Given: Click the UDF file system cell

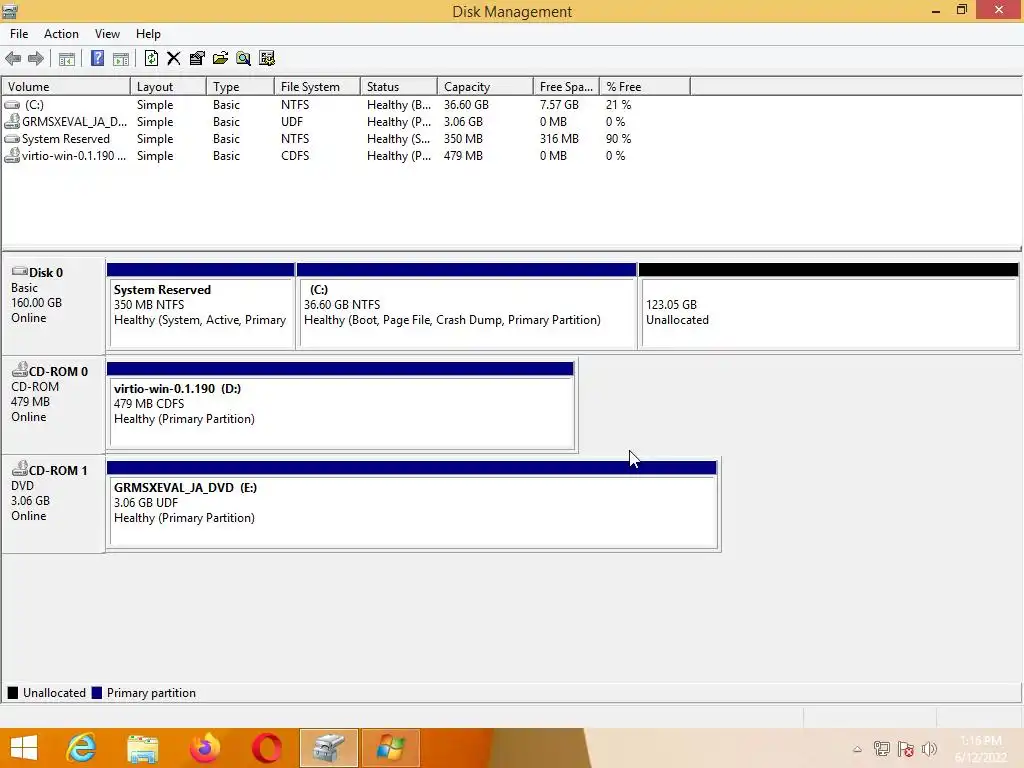Looking at the screenshot, I should click(292, 121).
